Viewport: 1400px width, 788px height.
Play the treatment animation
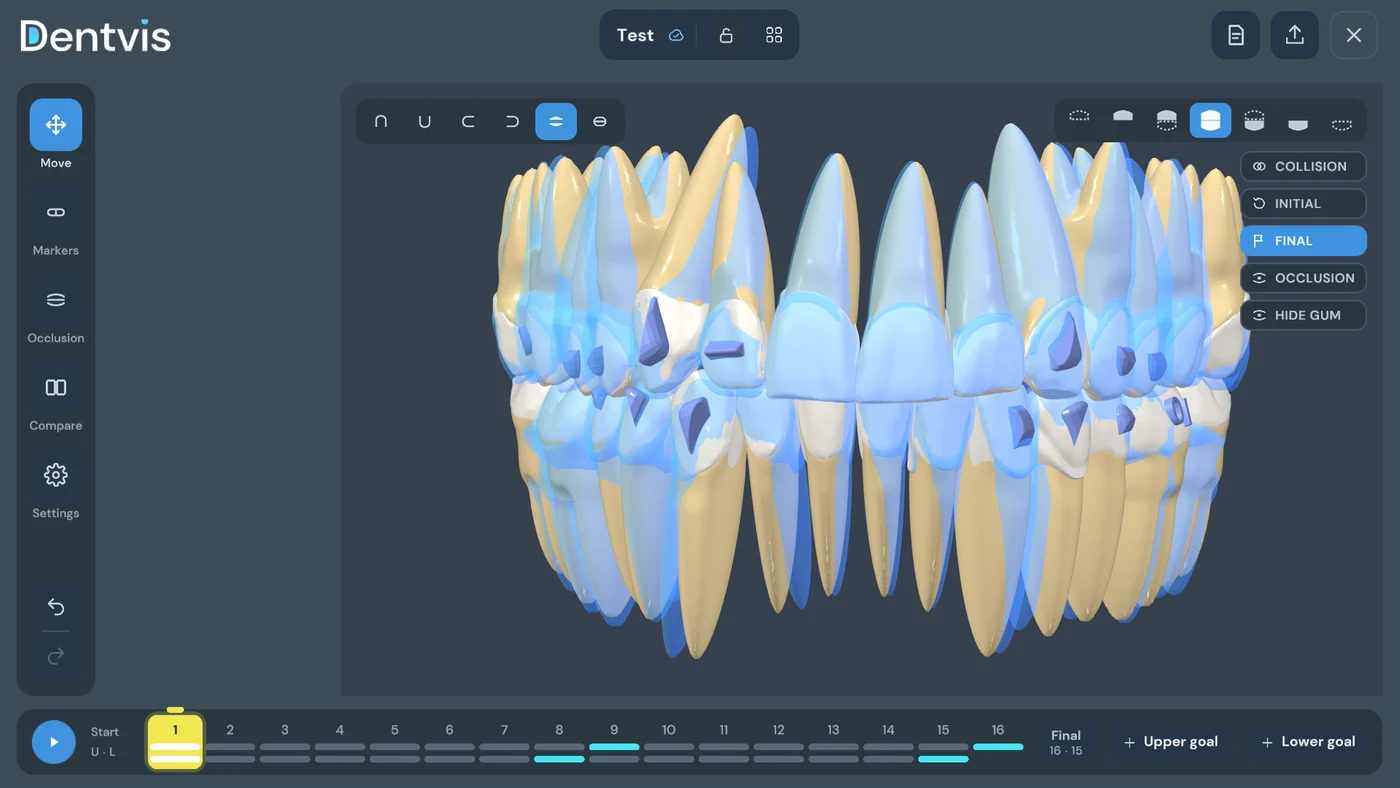(x=54, y=742)
